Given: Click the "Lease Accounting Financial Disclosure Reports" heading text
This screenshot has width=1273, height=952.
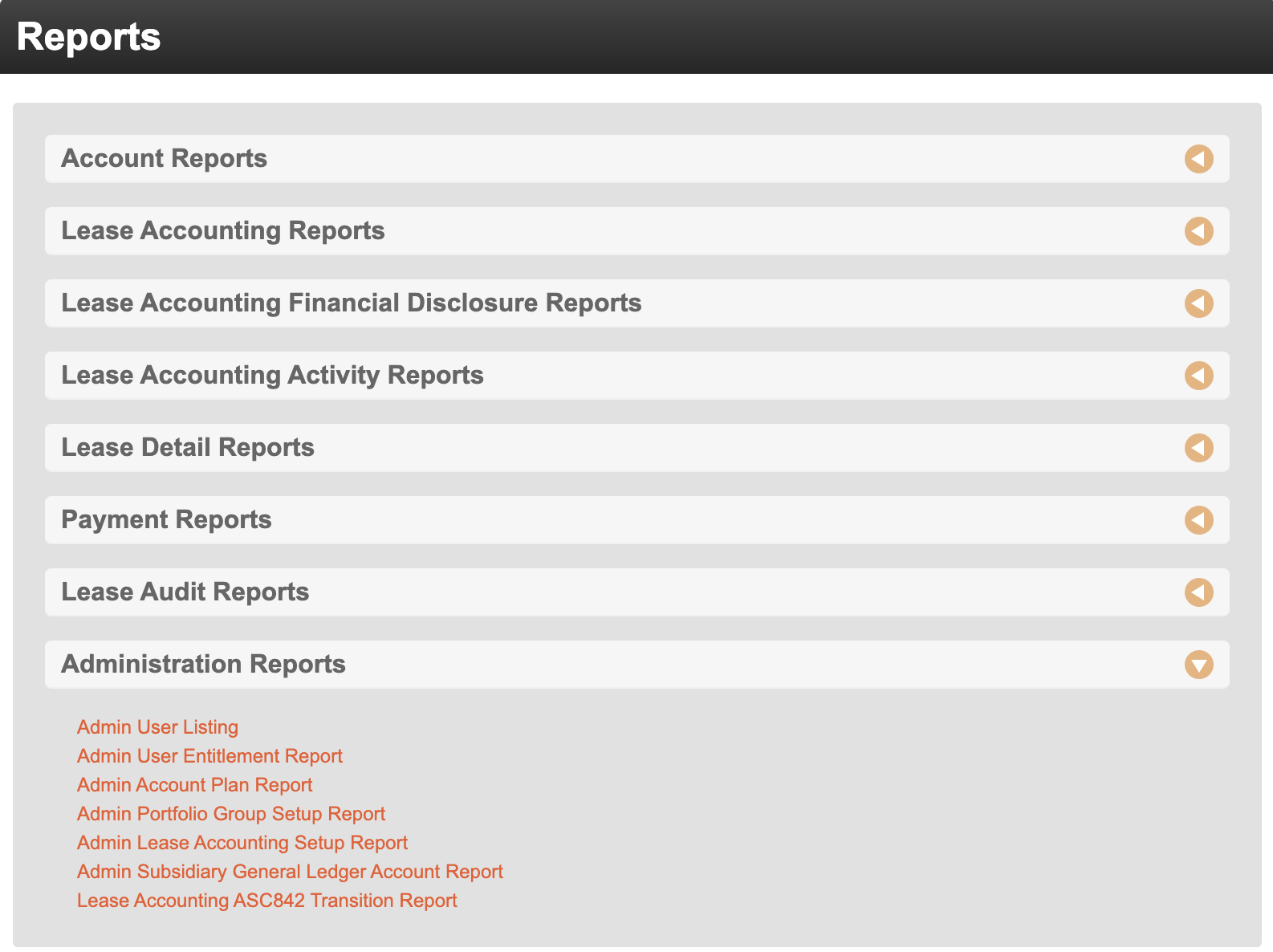Looking at the screenshot, I should click(352, 303).
